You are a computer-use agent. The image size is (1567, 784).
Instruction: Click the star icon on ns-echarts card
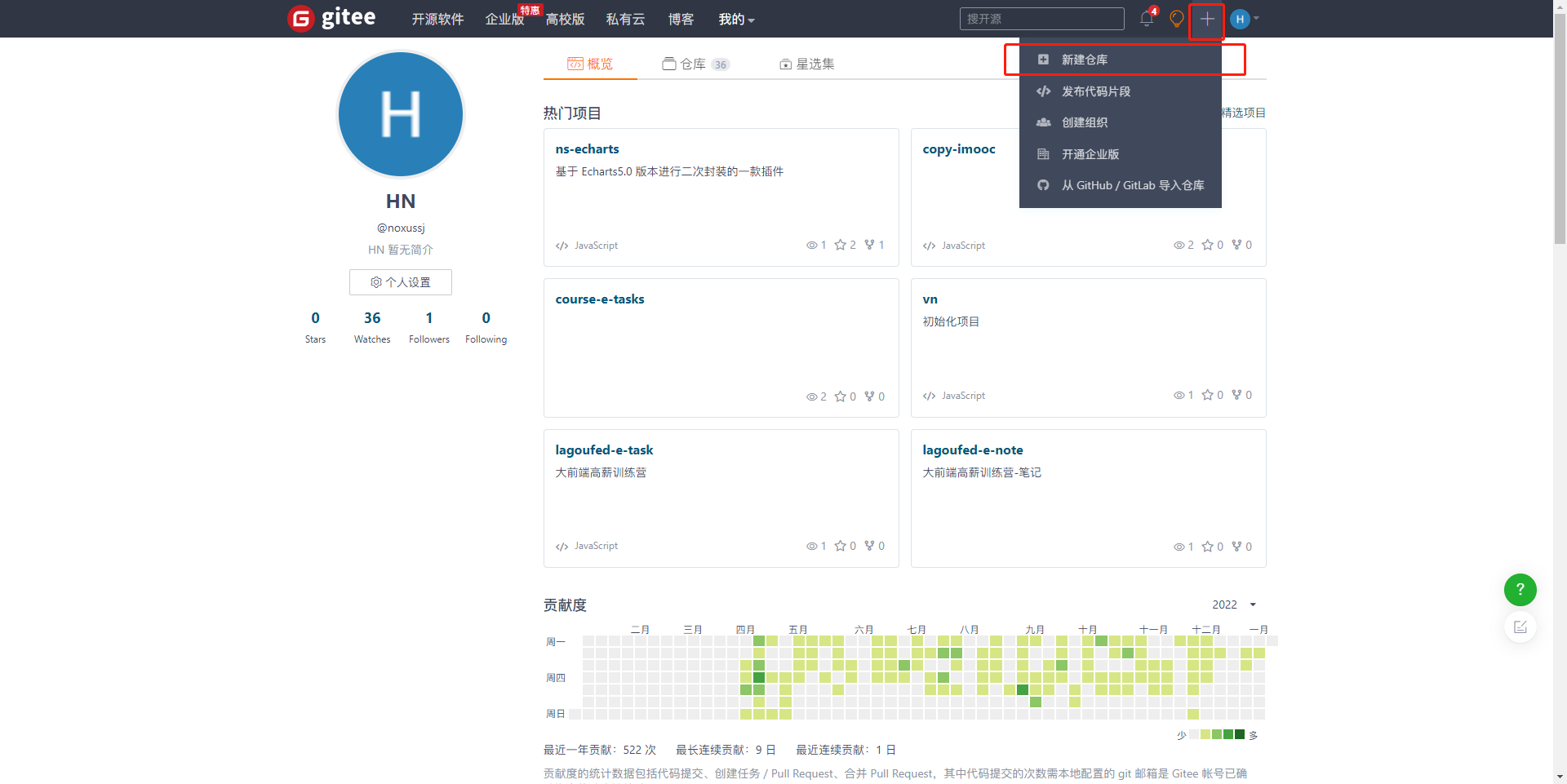(840, 245)
